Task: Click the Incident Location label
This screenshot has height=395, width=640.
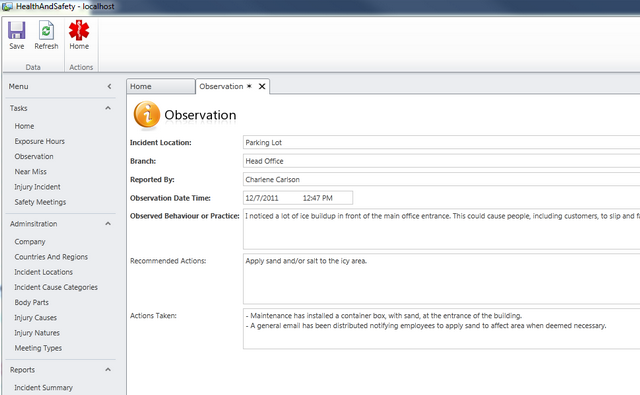Action: pyautogui.click(x=160, y=142)
